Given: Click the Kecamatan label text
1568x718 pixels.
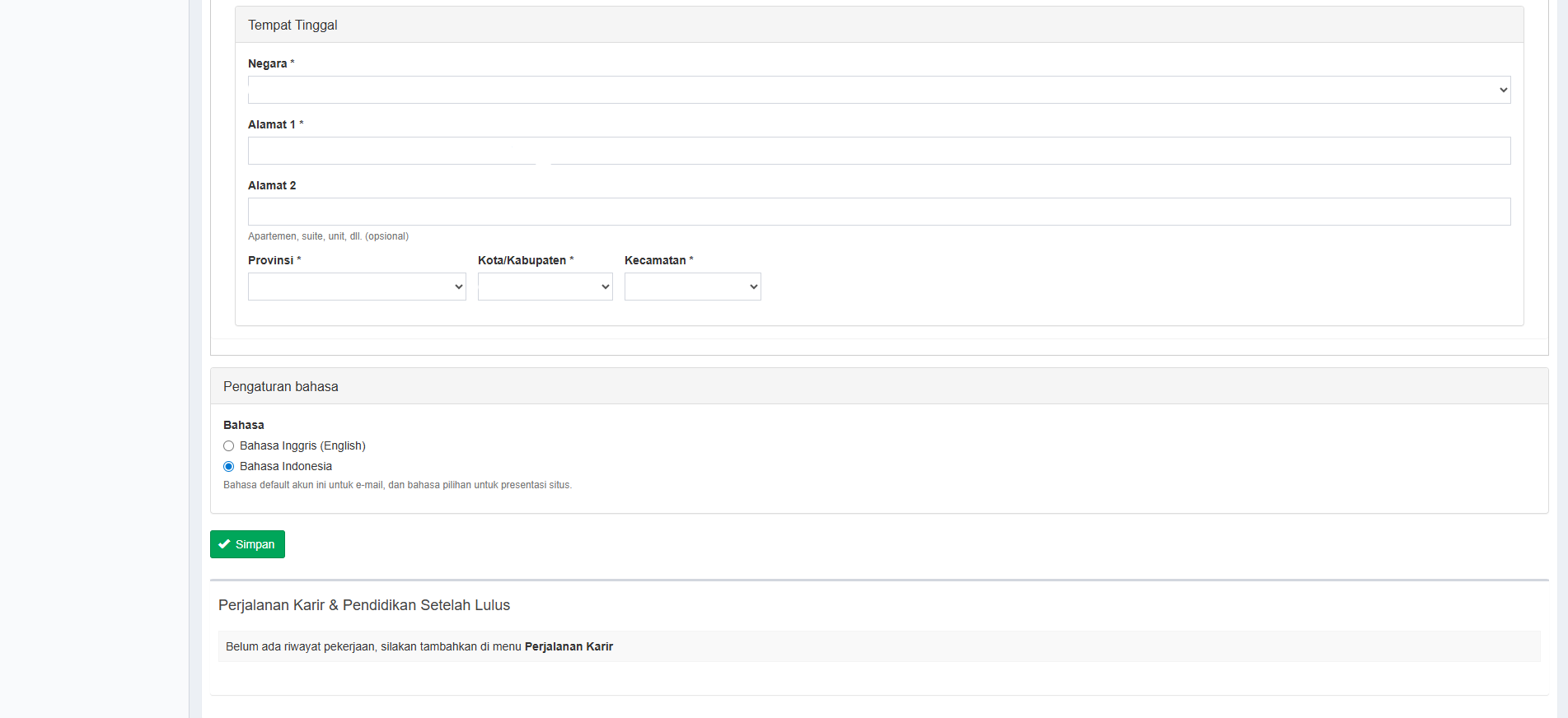Looking at the screenshot, I should (x=655, y=260).
